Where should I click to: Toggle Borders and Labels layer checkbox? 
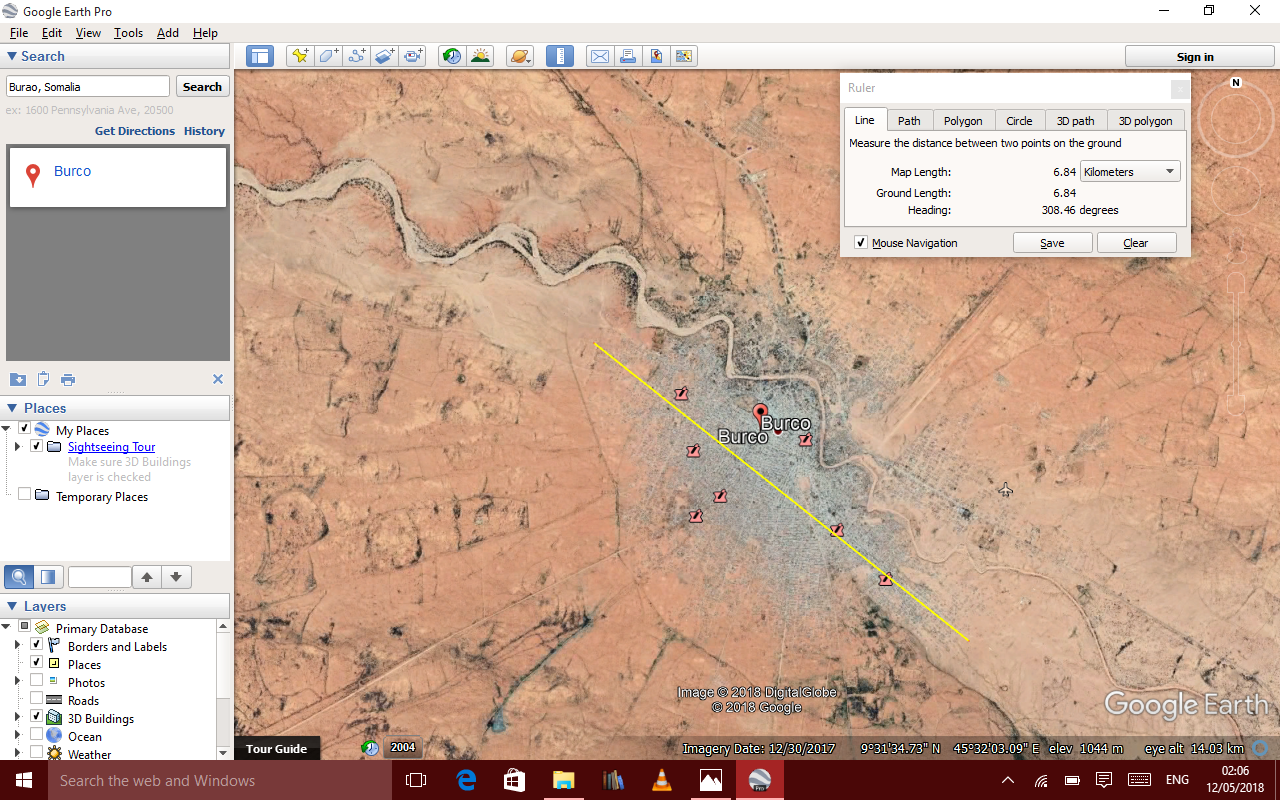click(x=37, y=645)
